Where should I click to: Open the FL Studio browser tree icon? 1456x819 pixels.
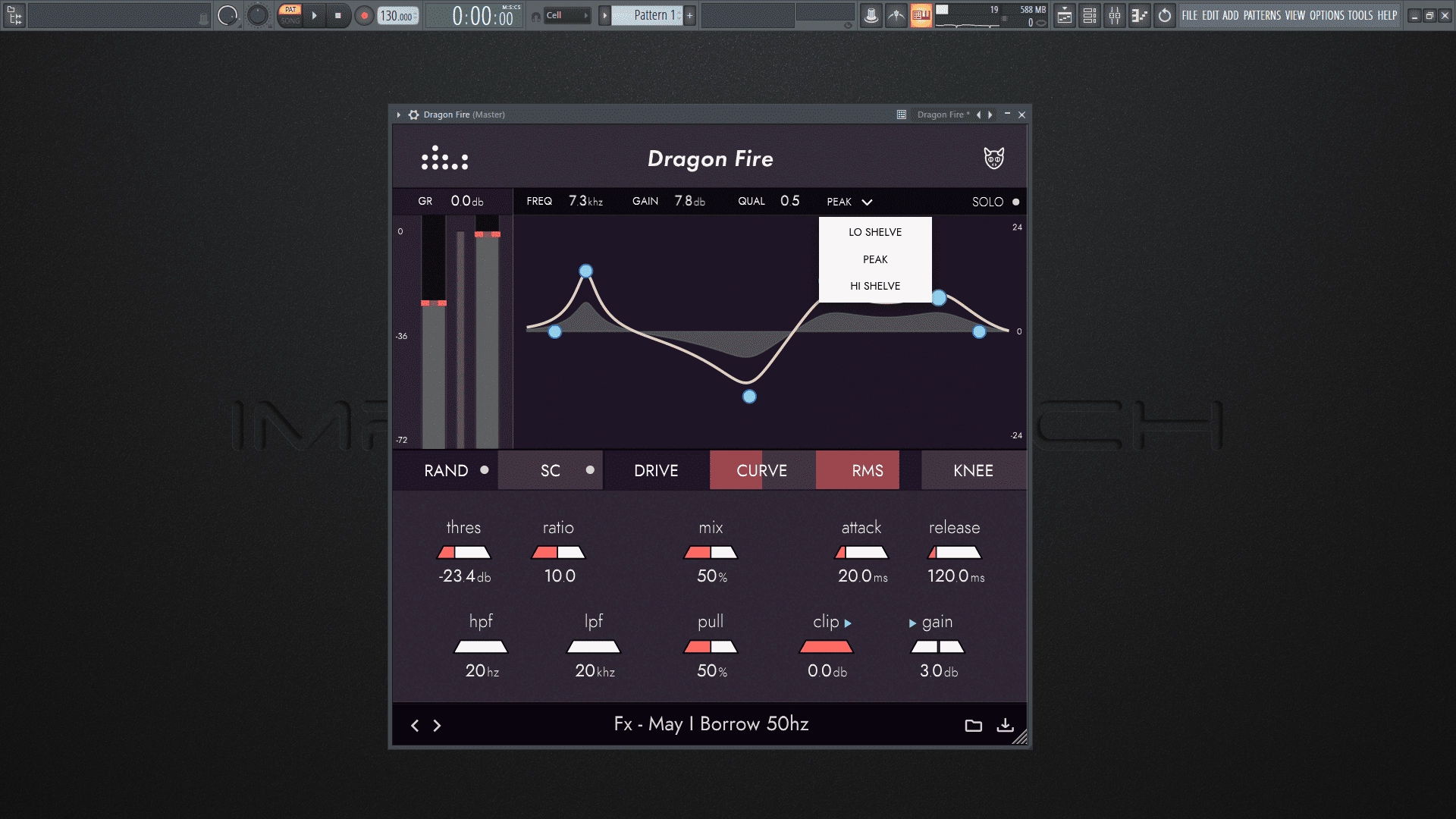(x=14, y=15)
